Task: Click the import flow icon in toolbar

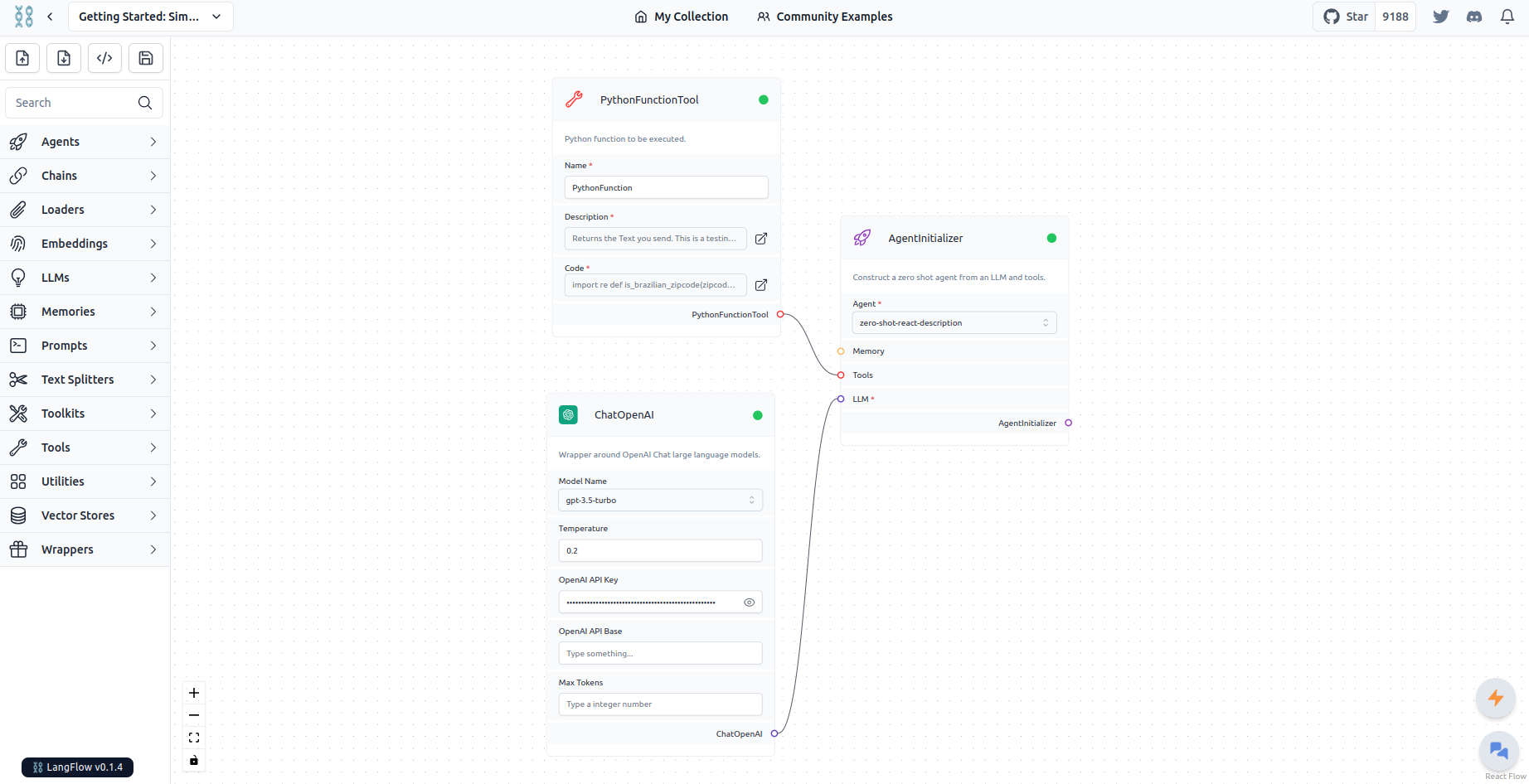Action: (22, 58)
